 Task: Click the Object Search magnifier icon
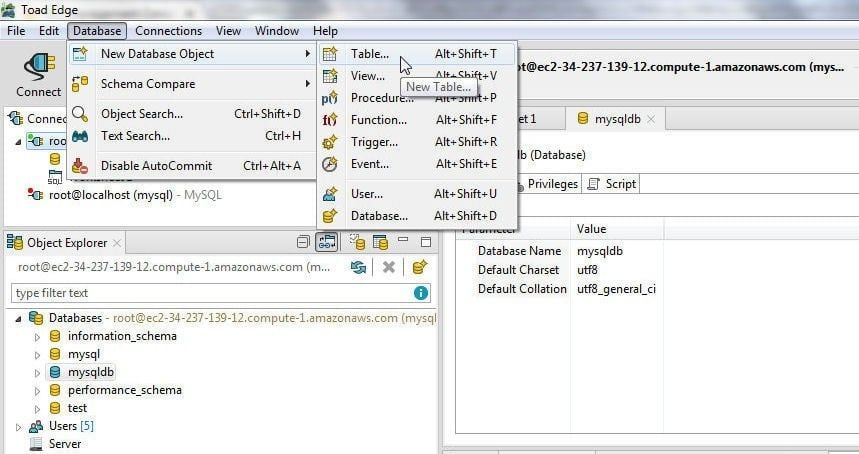pos(80,114)
